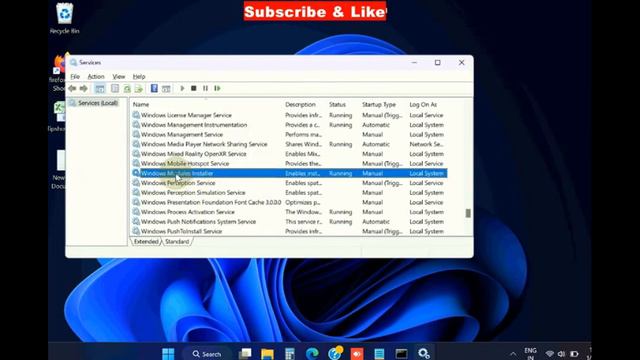Select Windows Perception Service row
Screen dimensions: 640x360
pyautogui.click(x=289, y=183)
